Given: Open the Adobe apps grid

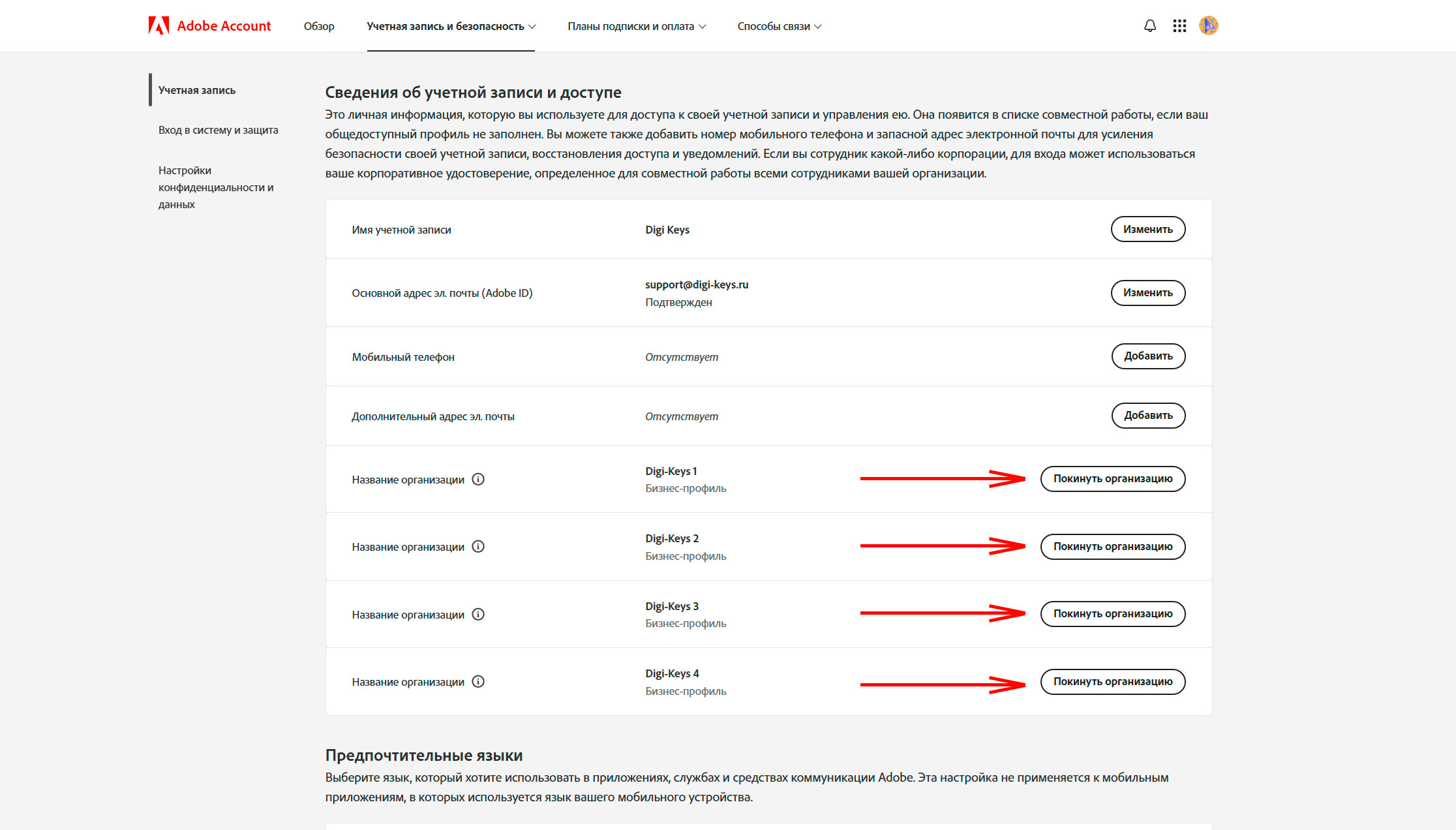Looking at the screenshot, I should click(x=1179, y=25).
